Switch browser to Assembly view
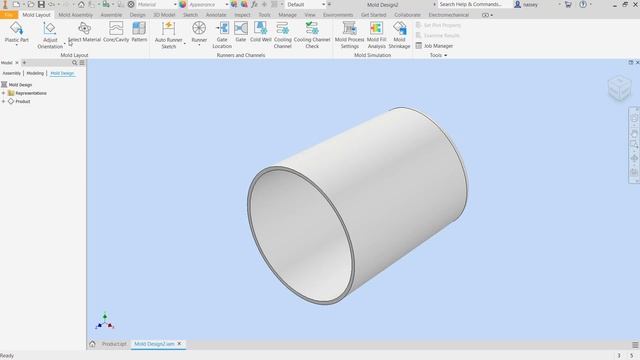 click(11, 73)
